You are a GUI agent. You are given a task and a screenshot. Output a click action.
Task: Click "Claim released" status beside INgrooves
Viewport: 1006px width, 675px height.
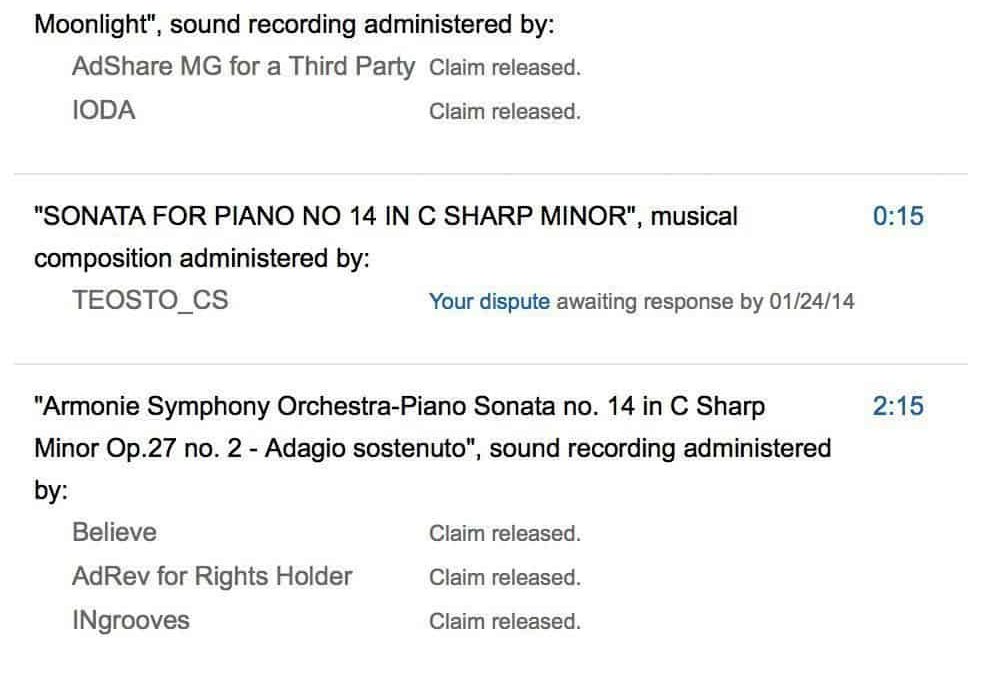504,622
